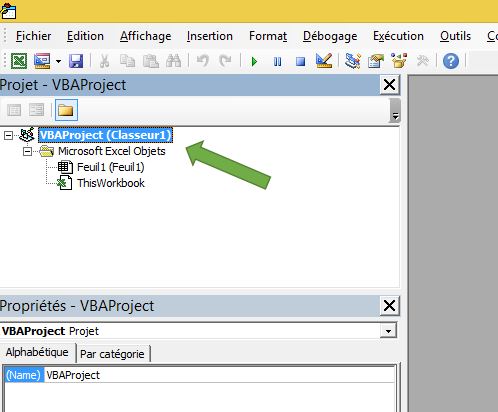Open Properties Window toolbar icon
The image size is (498, 412).
[x=376, y=61]
